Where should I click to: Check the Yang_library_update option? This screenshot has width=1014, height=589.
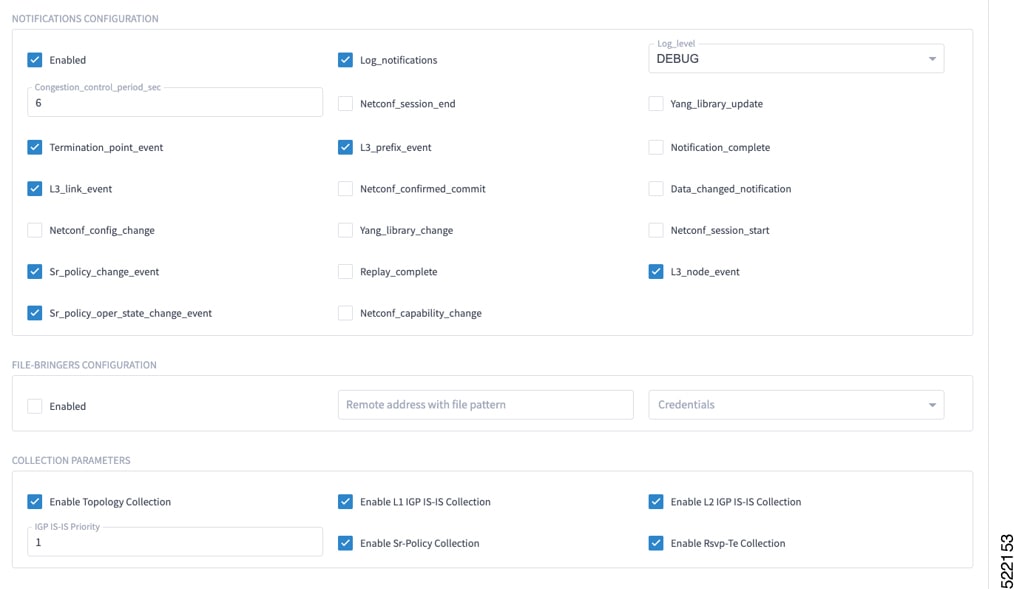click(x=656, y=103)
